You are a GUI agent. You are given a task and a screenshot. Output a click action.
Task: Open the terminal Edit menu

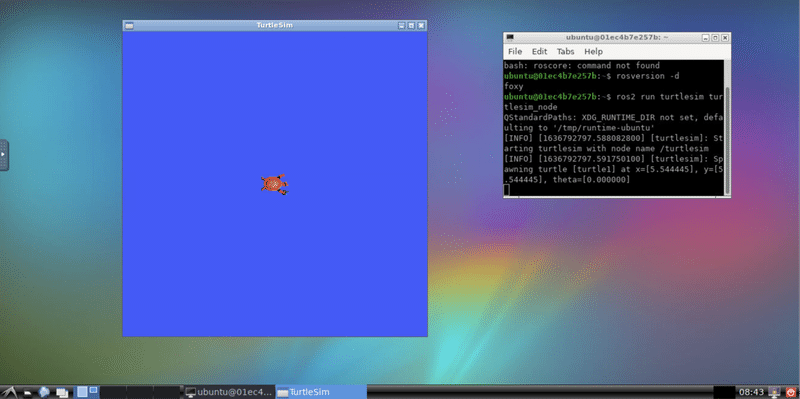(539, 52)
